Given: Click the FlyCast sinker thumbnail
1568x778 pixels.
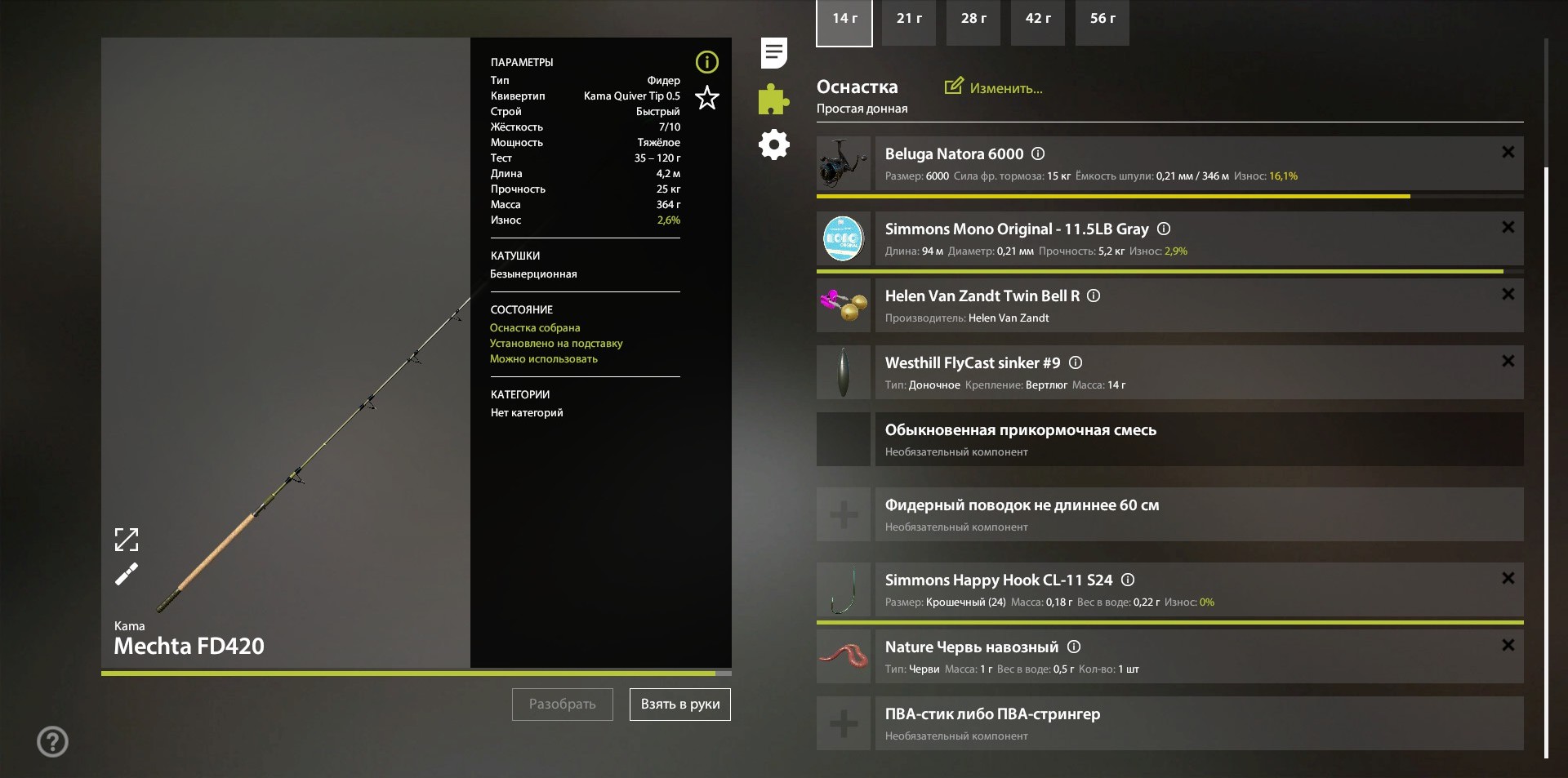Looking at the screenshot, I should coord(844,372).
